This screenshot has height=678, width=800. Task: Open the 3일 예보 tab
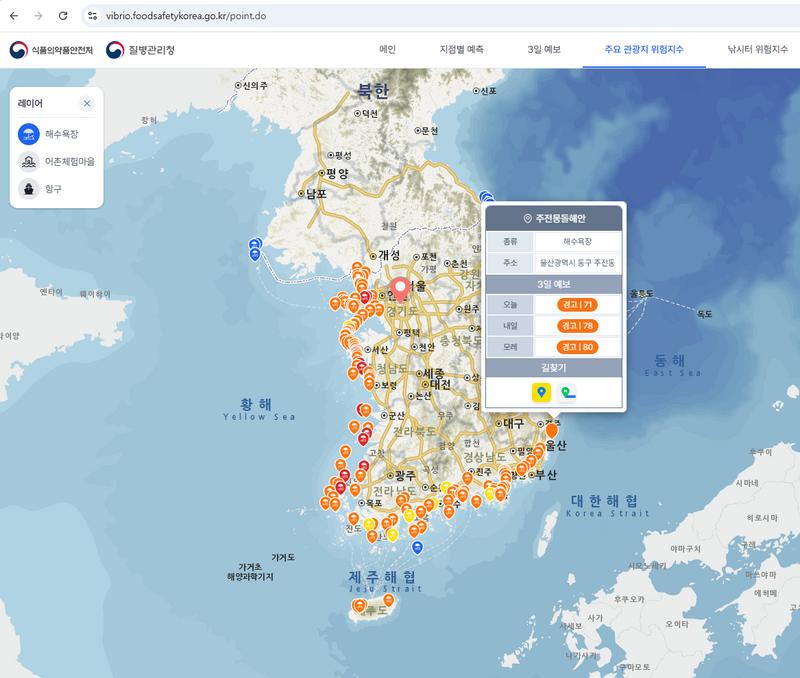pyautogui.click(x=544, y=49)
